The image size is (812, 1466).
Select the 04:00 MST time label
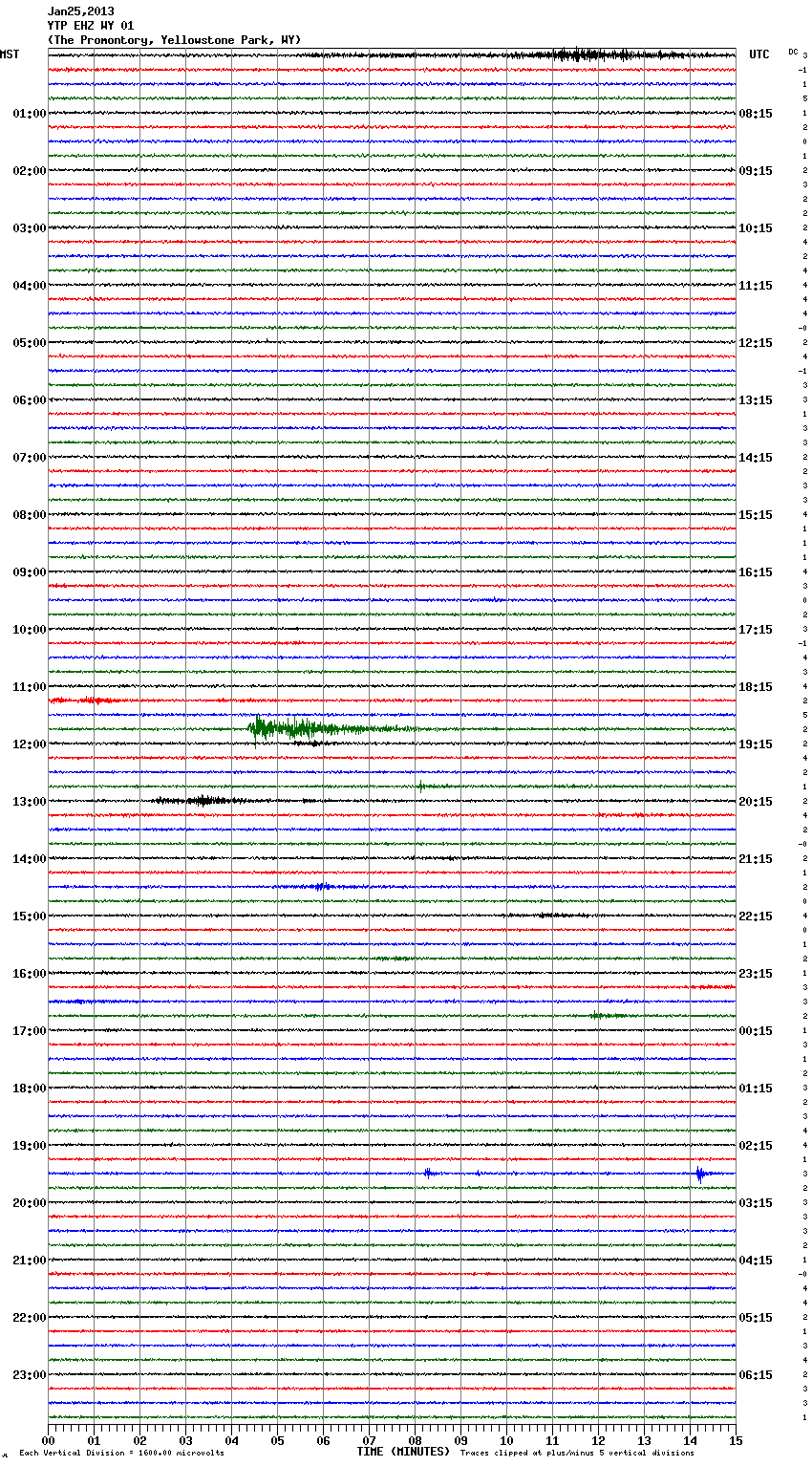click(x=30, y=286)
